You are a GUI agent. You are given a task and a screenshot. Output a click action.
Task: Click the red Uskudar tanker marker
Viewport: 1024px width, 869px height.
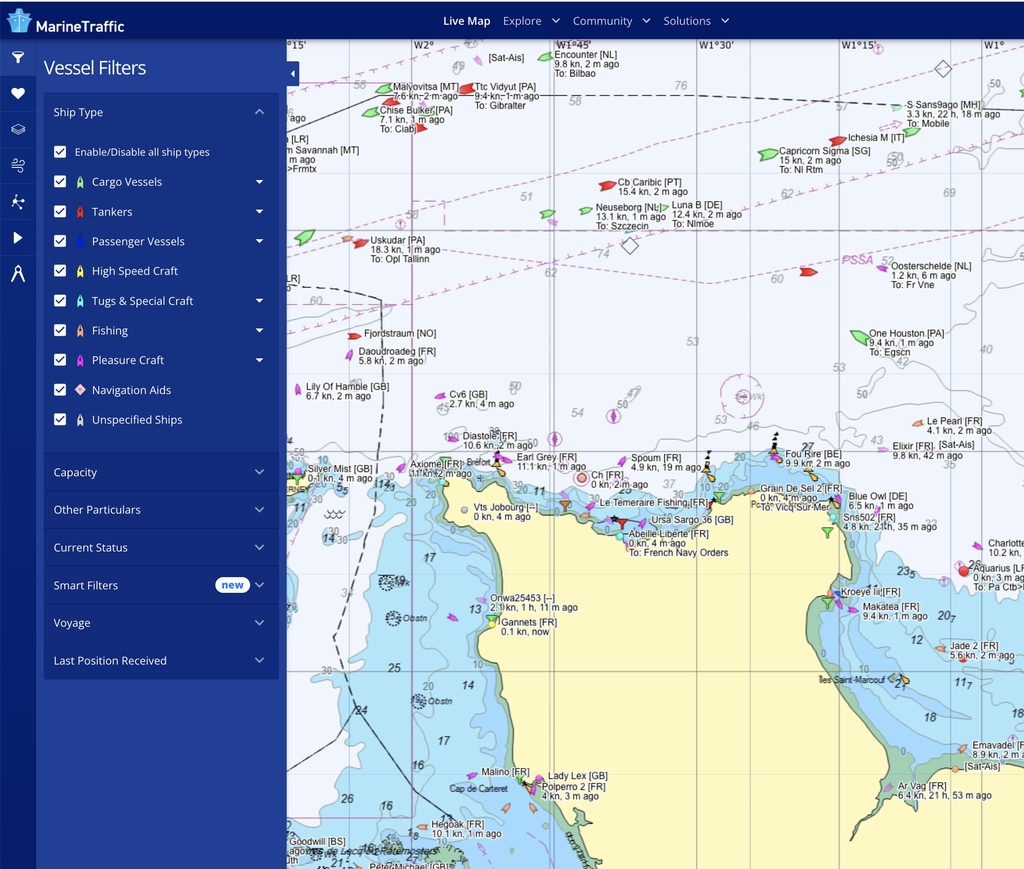click(360, 244)
